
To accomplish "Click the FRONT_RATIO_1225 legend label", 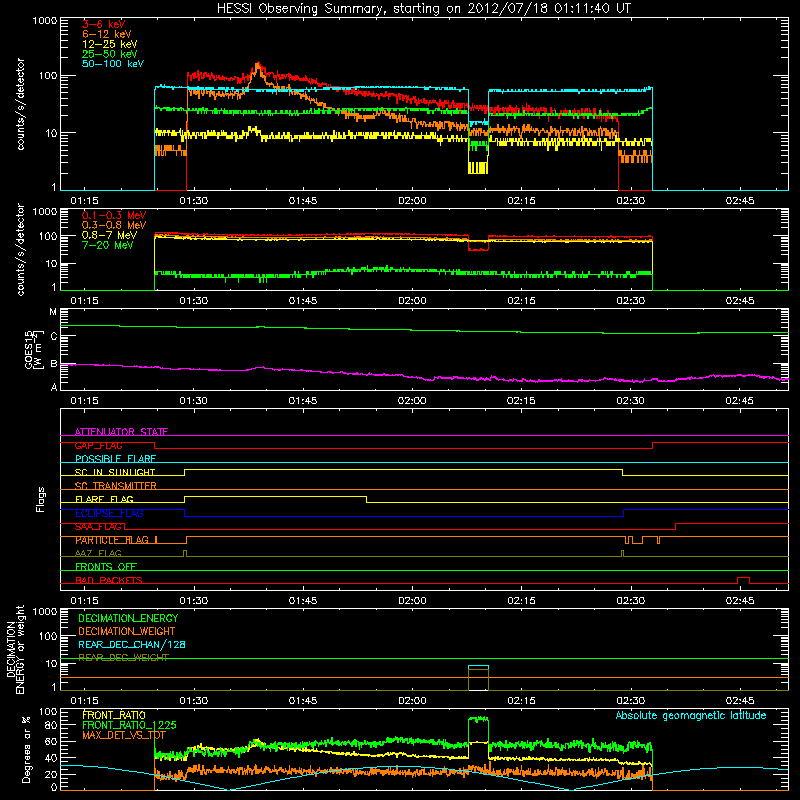I will pyautogui.click(x=129, y=725).
